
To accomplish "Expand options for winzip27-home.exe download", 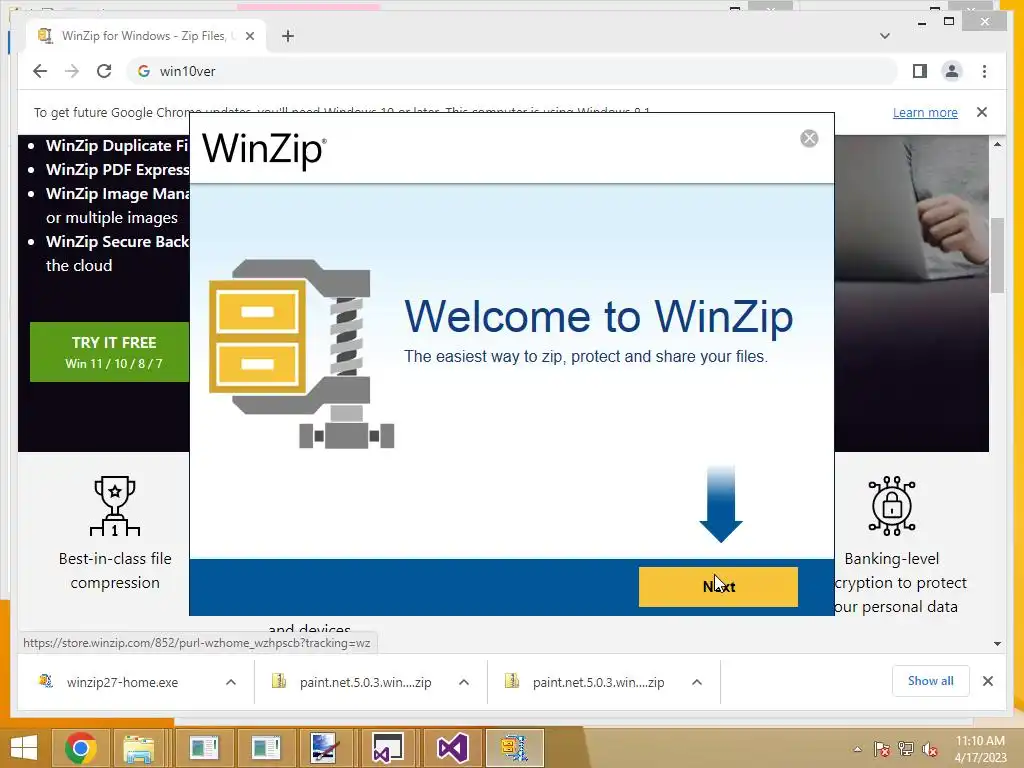I will 231,682.
